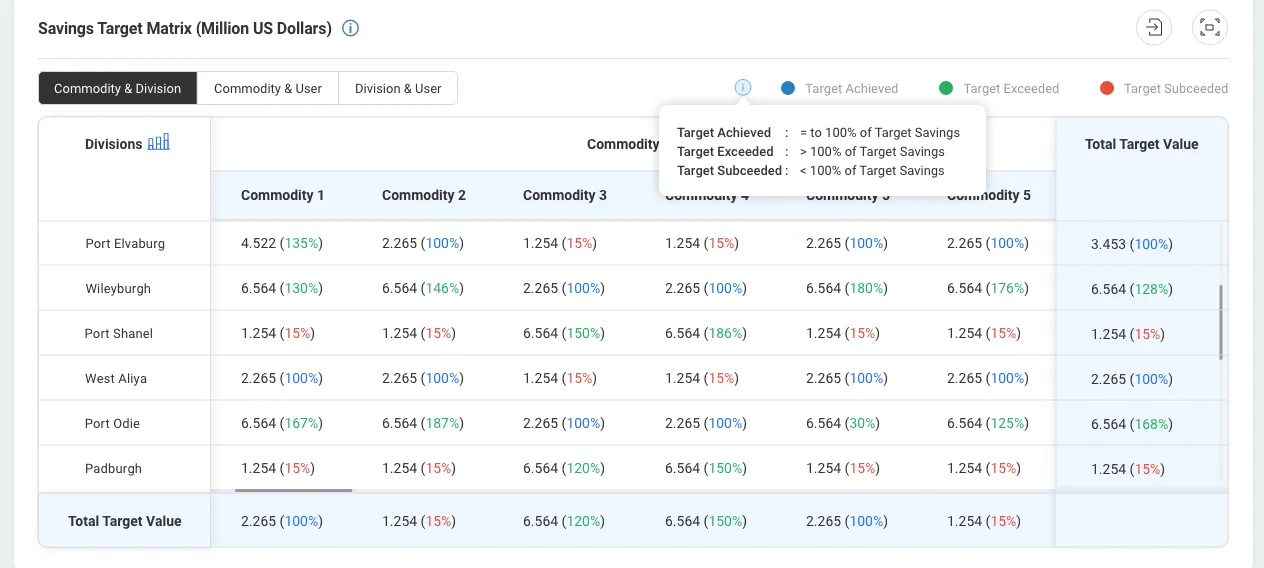Click the Wileyburgh division name

pyautogui.click(x=118, y=288)
